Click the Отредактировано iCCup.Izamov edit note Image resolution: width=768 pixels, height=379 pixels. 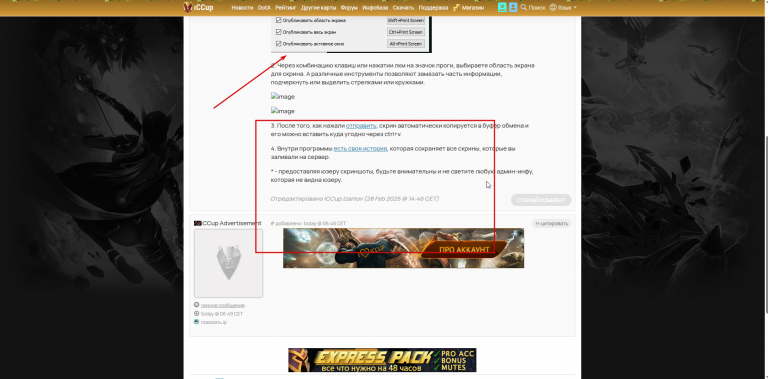tap(355, 199)
